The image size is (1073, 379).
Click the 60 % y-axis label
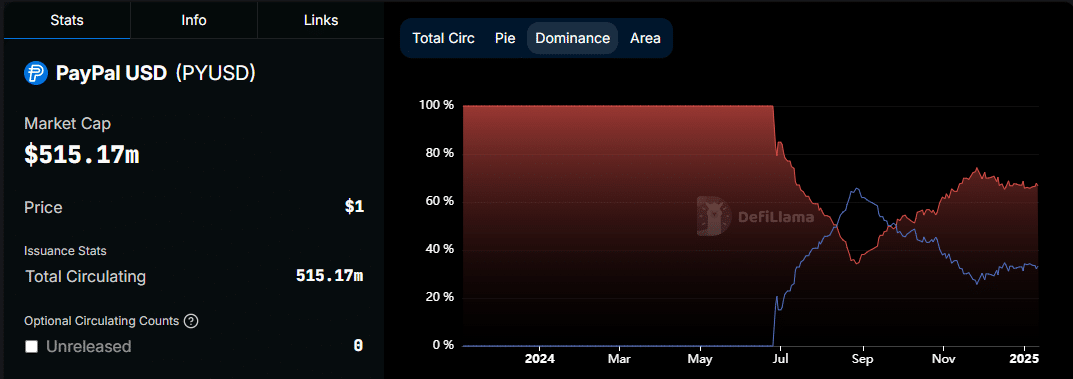point(439,202)
